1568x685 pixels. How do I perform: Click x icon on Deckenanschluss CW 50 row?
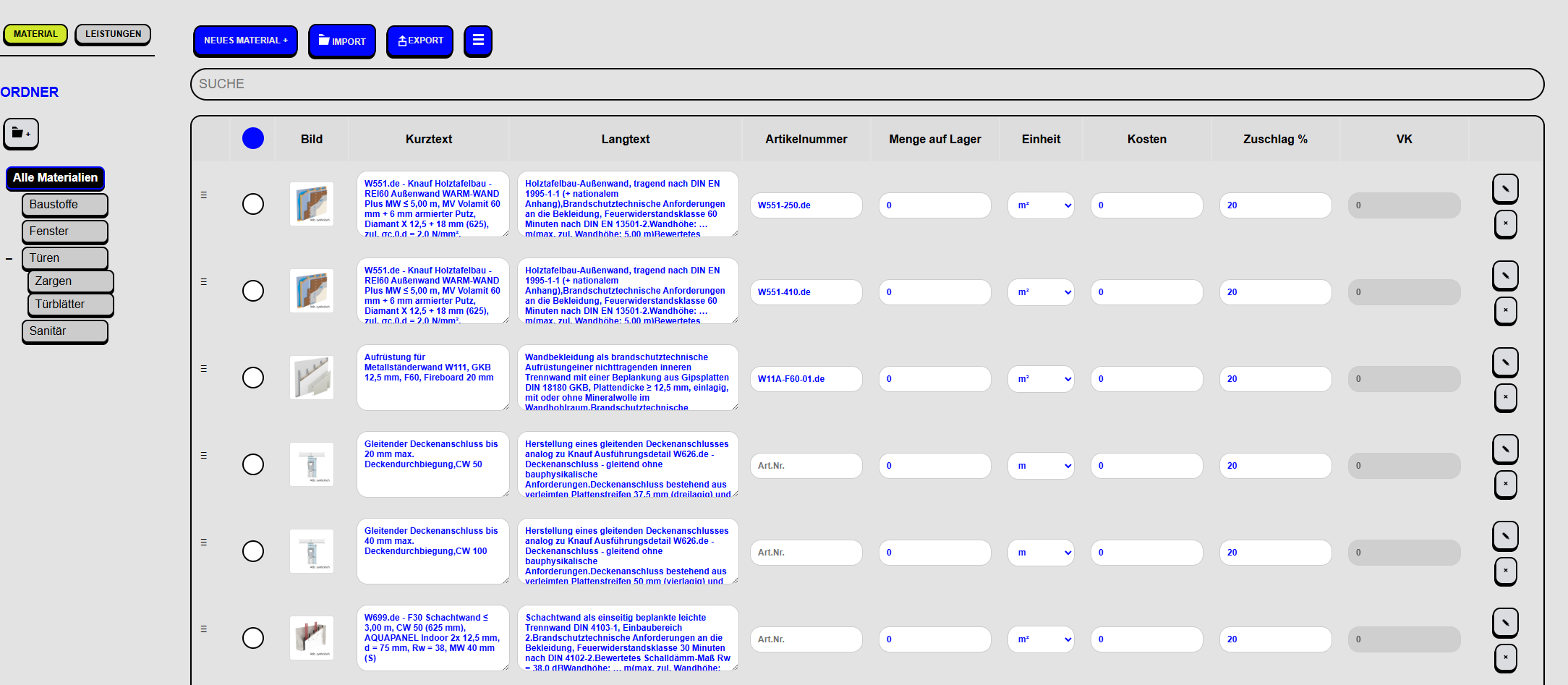click(x=1505, y=484)
